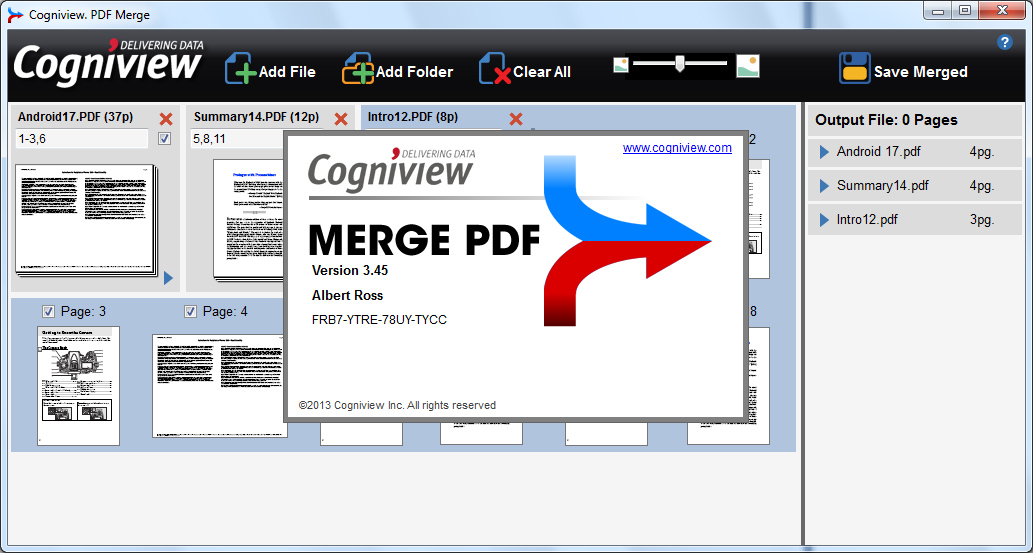Expand Android 17.pdf in output list
The width and height of the screenshot is (1033, 553).
click(x=824, y=152)
